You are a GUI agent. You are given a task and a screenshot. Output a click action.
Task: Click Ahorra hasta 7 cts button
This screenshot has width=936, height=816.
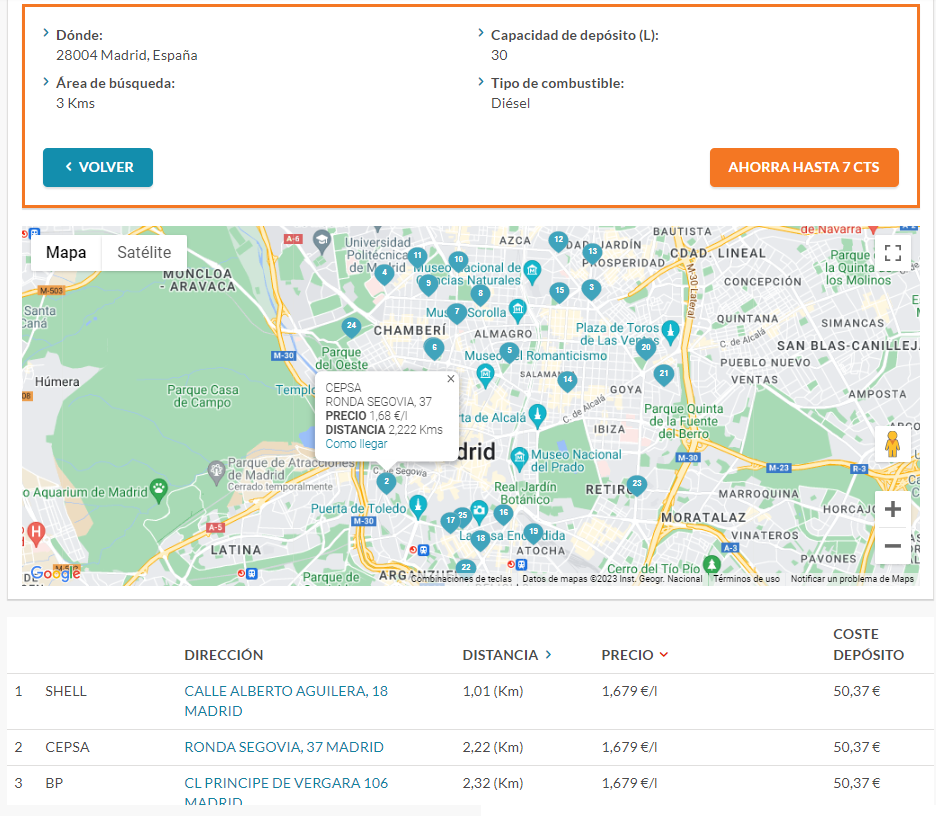(803, 167)
